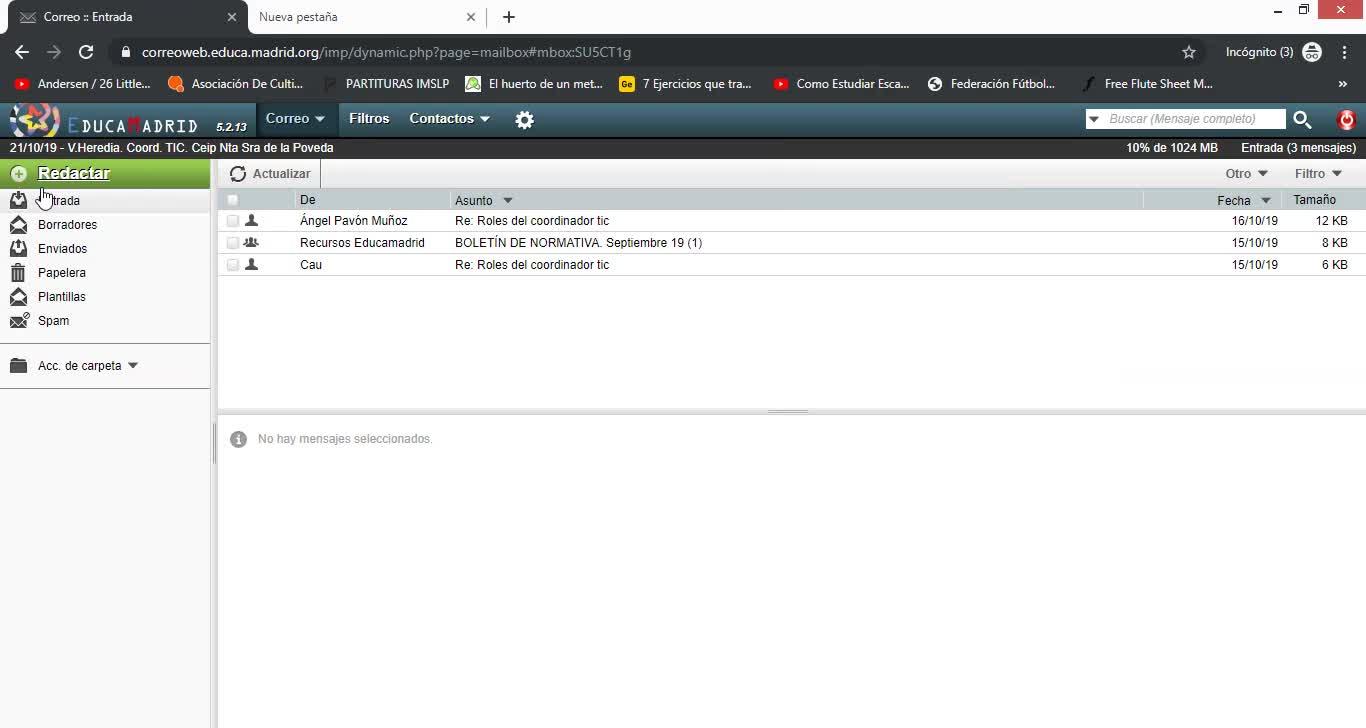Close the 'Nueva pestaña' tab

472,17
